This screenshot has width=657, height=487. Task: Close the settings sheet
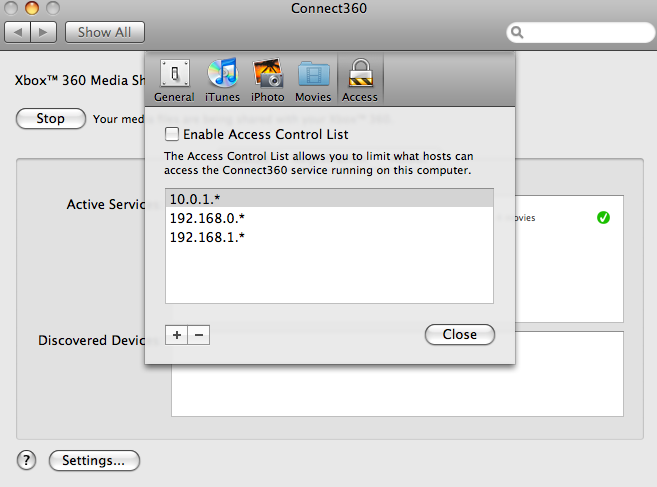460,334
